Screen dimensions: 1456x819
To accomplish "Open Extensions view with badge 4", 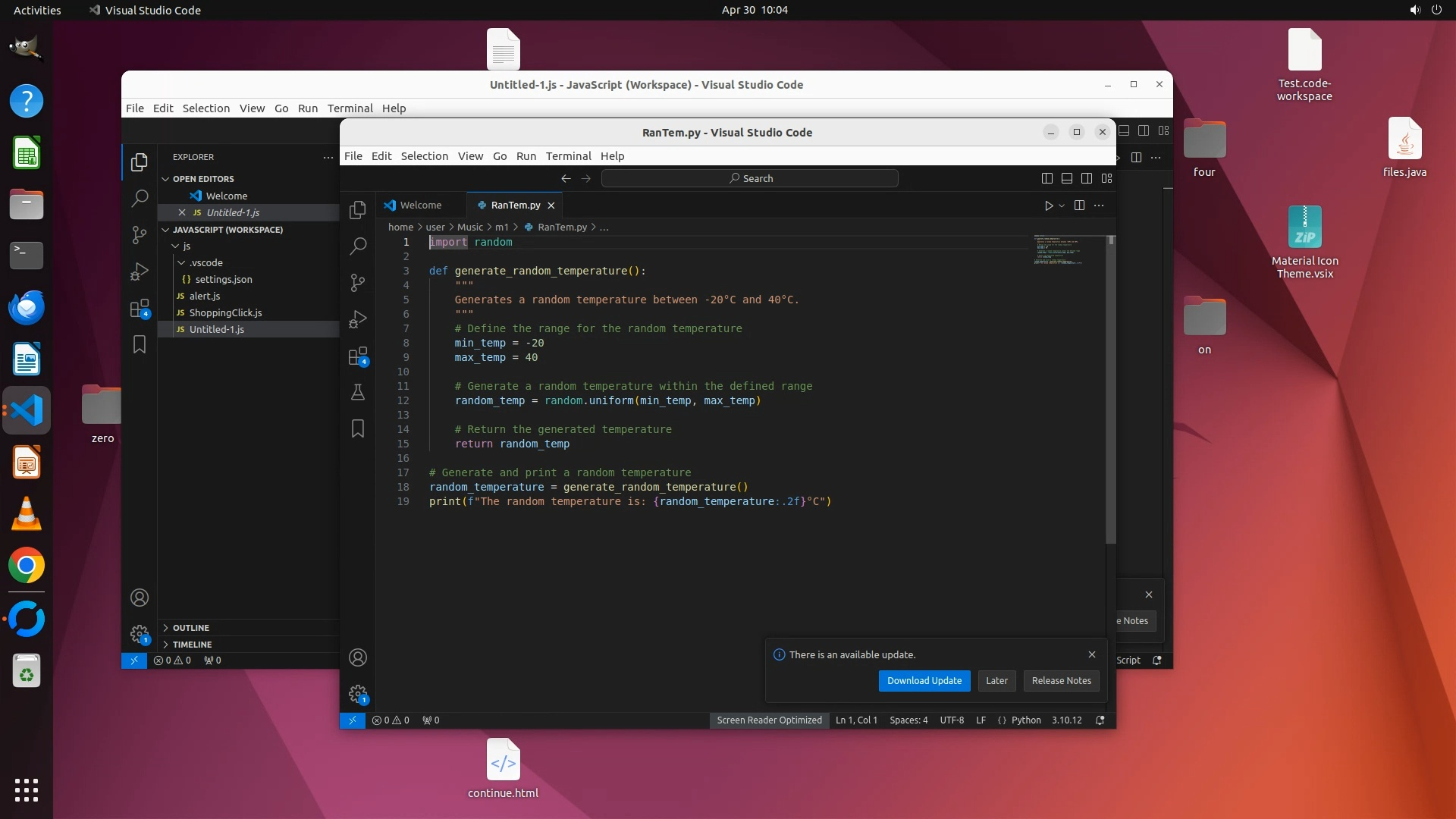I will pos(358,356).
